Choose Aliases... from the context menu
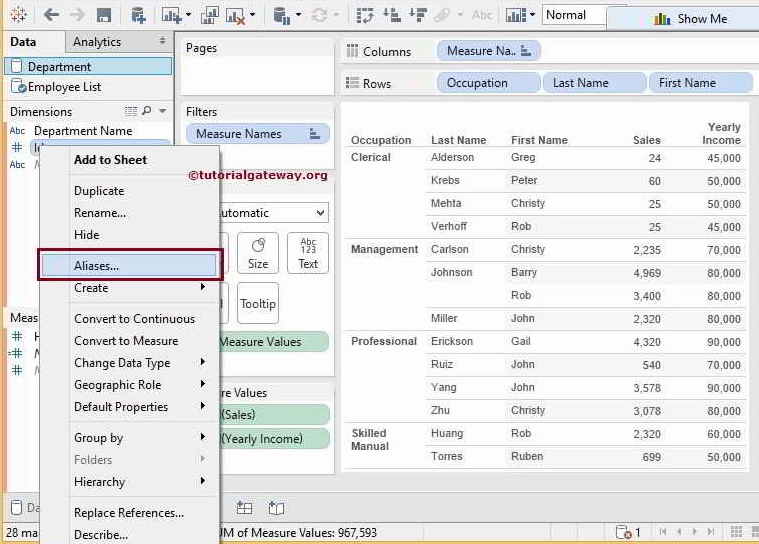The image size is (759, 544). [128, 266]
